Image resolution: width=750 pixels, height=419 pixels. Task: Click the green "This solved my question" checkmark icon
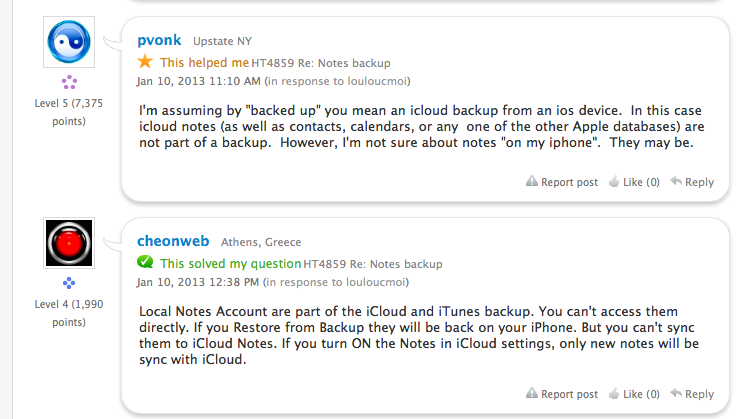point(145,263)
